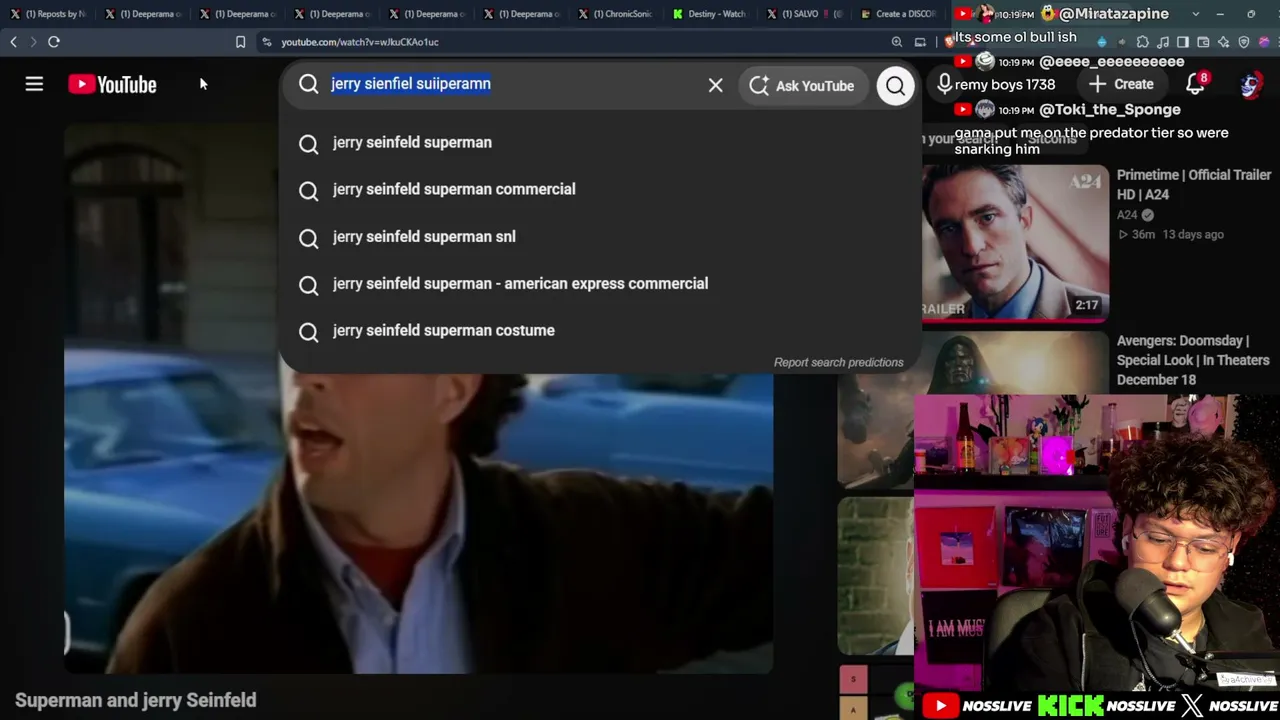Click the magnifier icon beside "jerry seinfeld superman snl"
1280x720 pixels.
[308, 237]
